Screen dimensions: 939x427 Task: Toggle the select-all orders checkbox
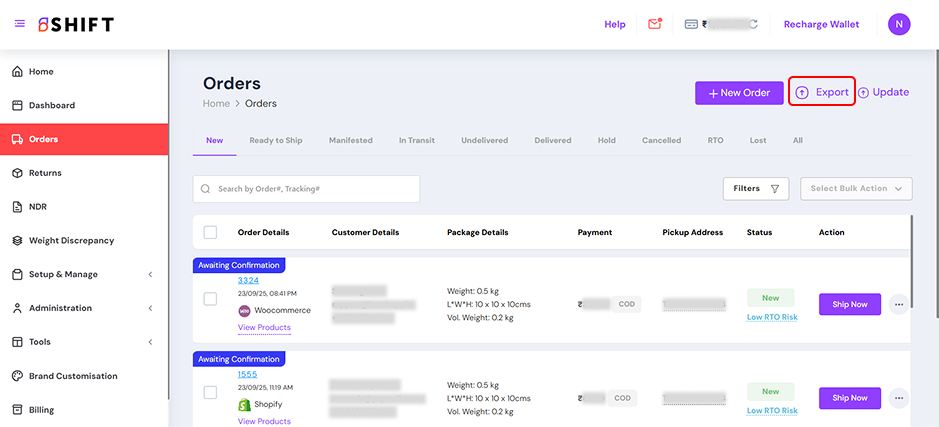pos(210,232)
